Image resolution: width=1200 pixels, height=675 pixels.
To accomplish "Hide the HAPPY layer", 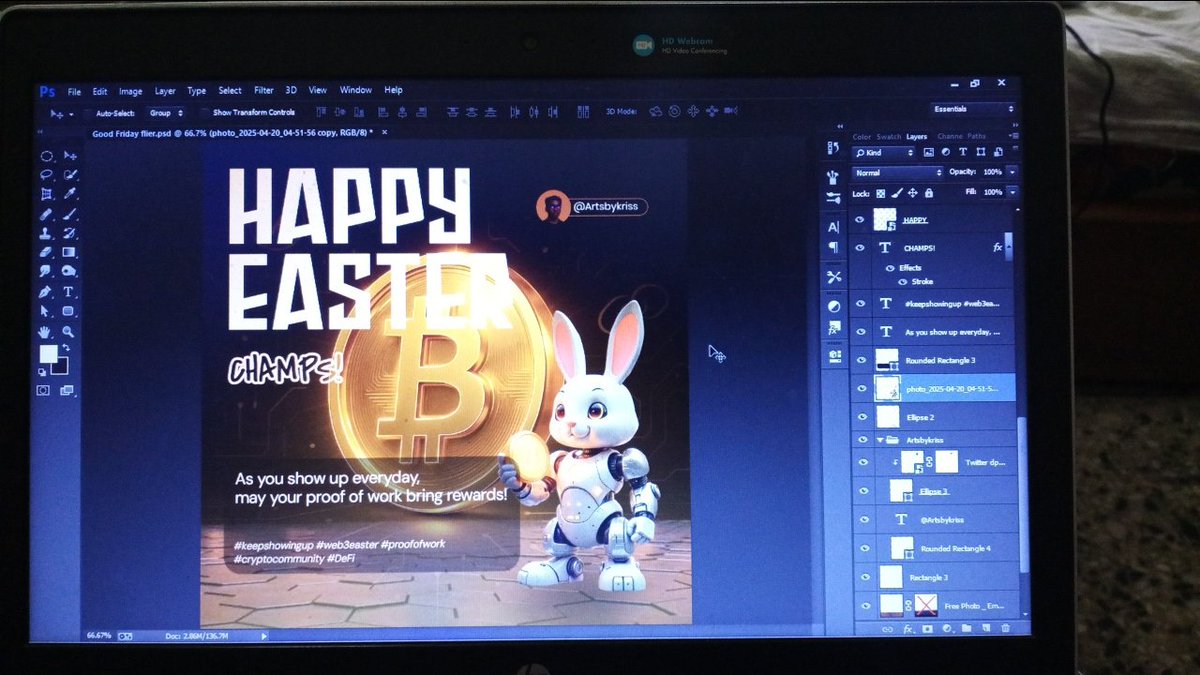I will (859, 219).
